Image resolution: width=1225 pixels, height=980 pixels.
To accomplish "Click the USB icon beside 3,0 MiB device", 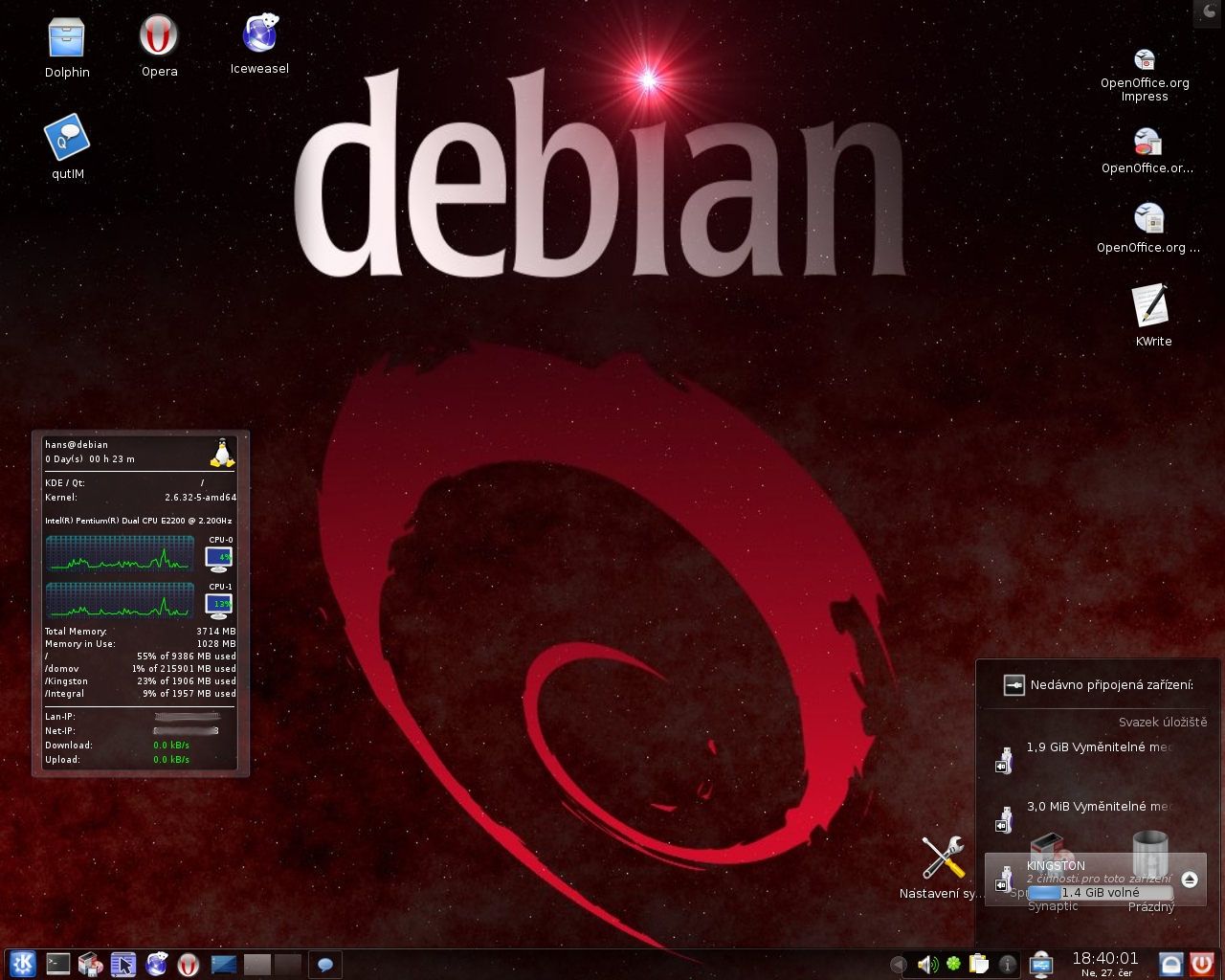I will [x=1004, y=820].
